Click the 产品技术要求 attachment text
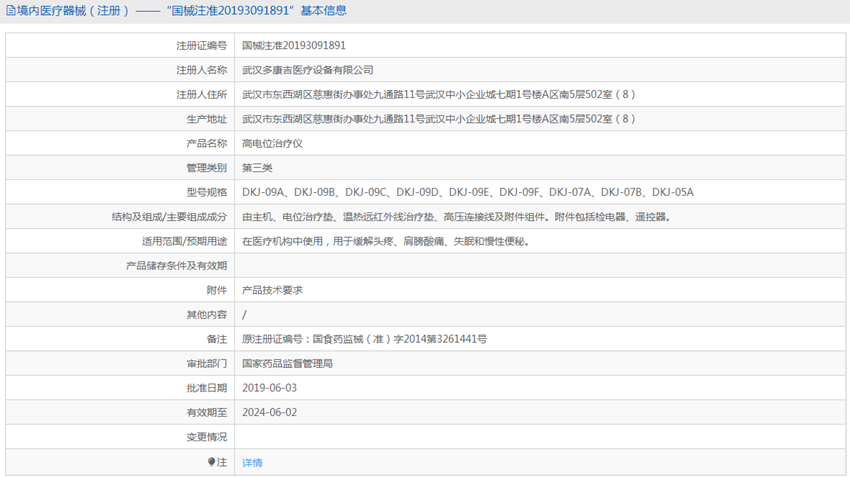The width and height of the screenshot is (850, 477). [272, 290]
